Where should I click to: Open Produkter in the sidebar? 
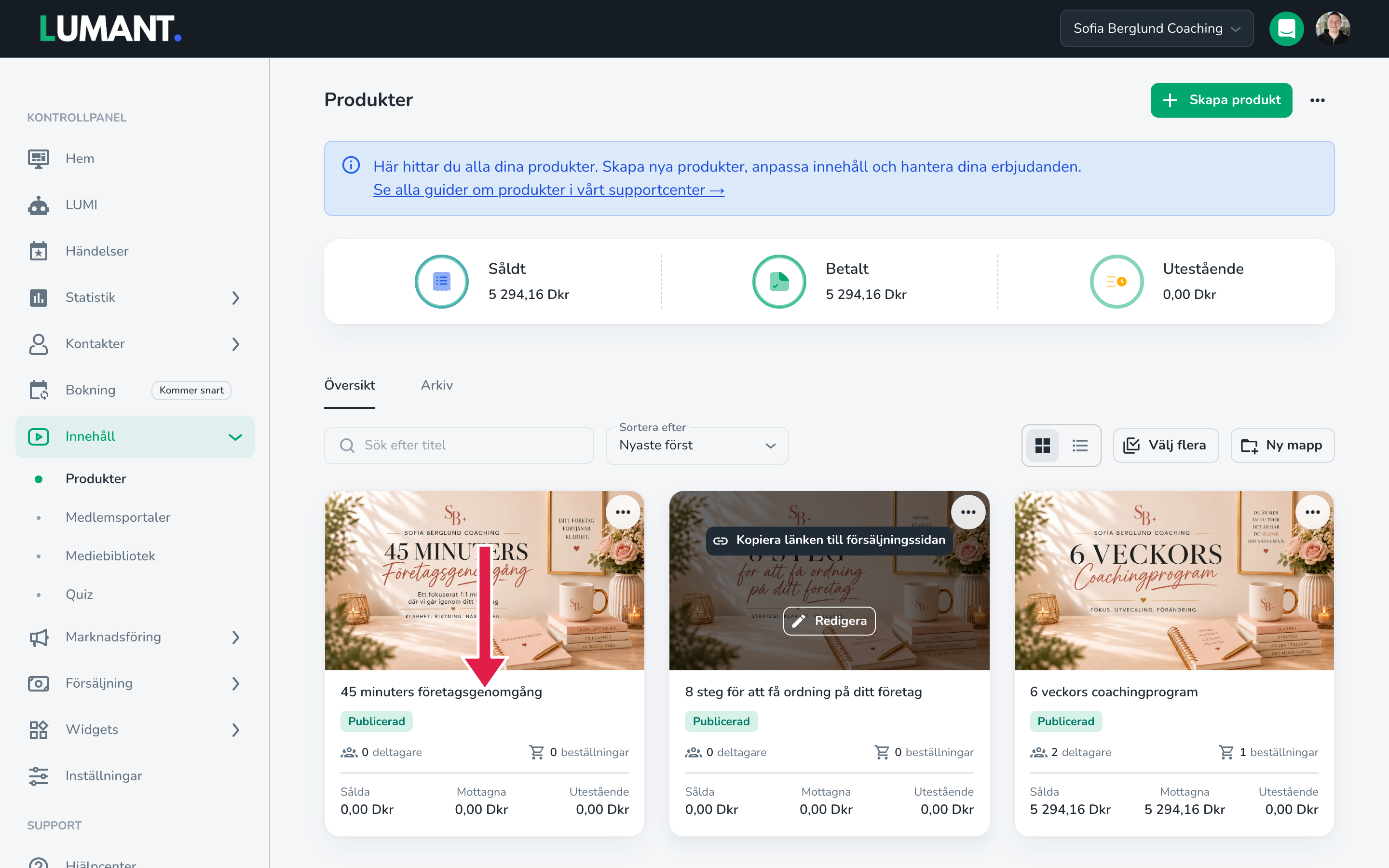pos(96,479)
